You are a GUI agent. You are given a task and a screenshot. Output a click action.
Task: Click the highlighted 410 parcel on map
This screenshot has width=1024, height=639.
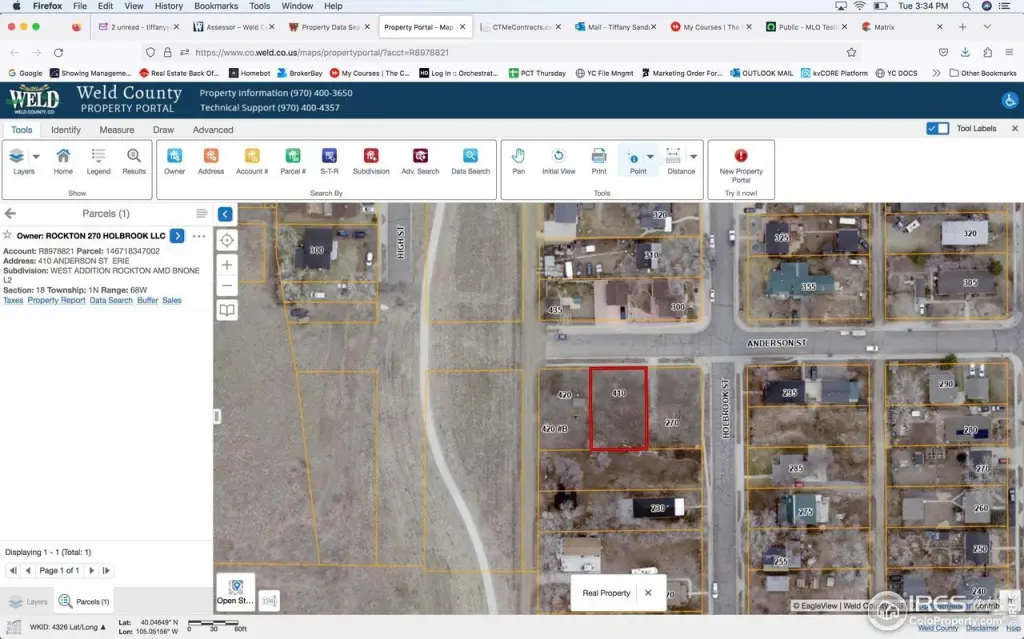(x=618, y=418)
